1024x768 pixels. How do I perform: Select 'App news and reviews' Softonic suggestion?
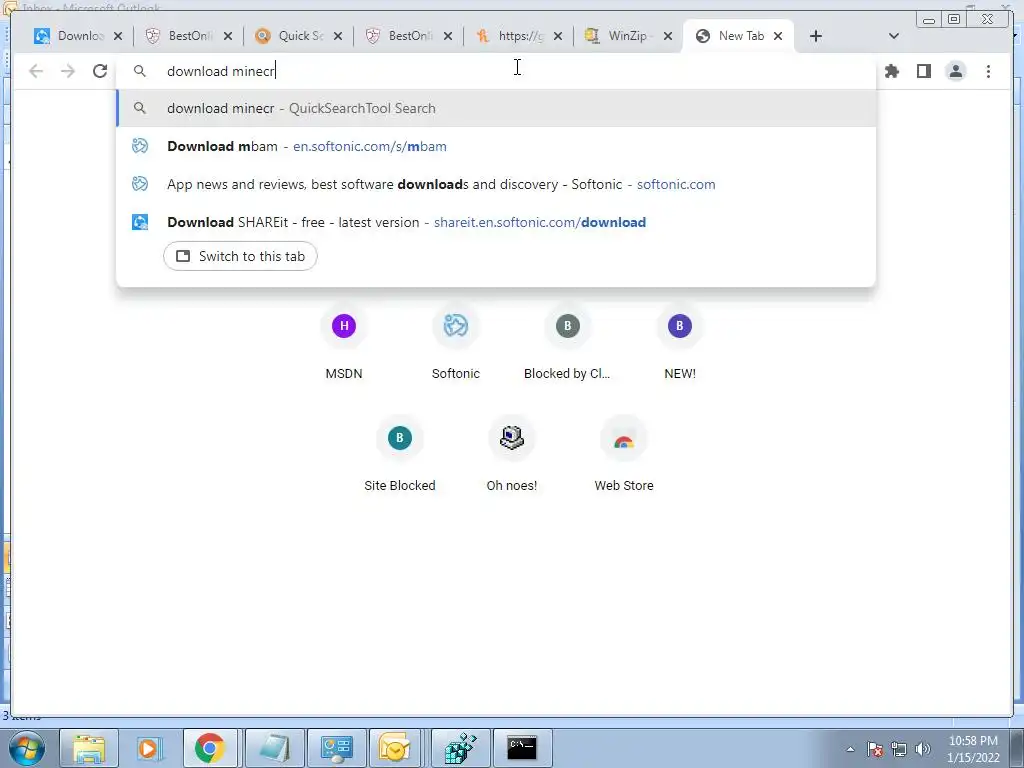tap(496, 184)
